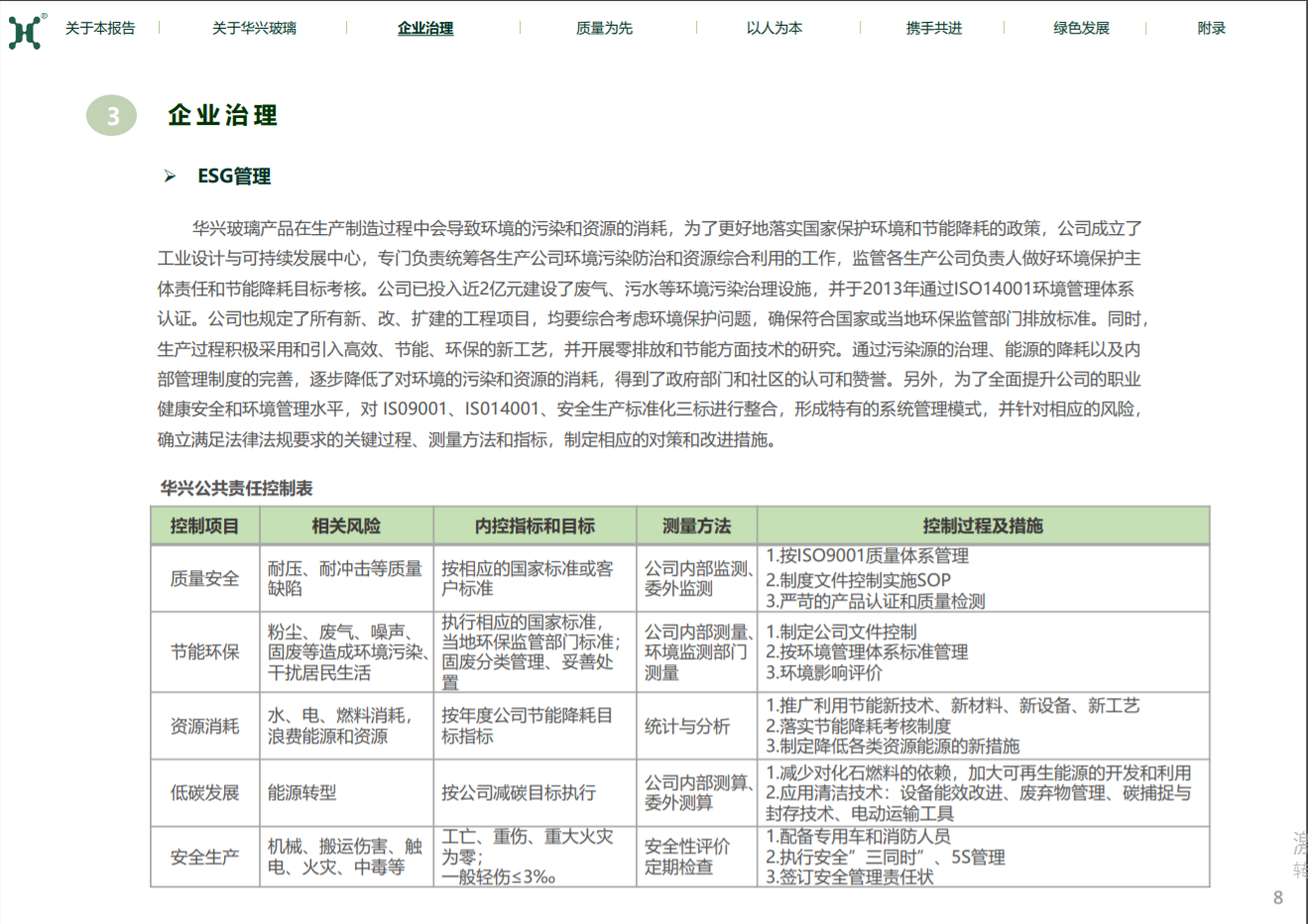1308x924 pixels.
Task: Select the 节能环保 row label cell
Action: point(205,651)
